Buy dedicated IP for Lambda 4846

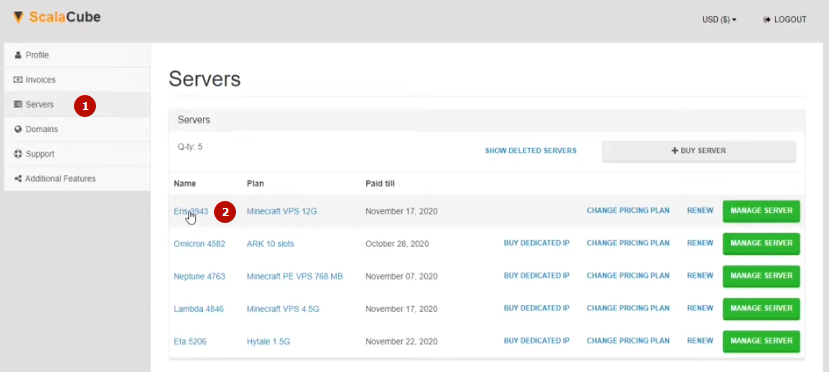pos(537,308)
